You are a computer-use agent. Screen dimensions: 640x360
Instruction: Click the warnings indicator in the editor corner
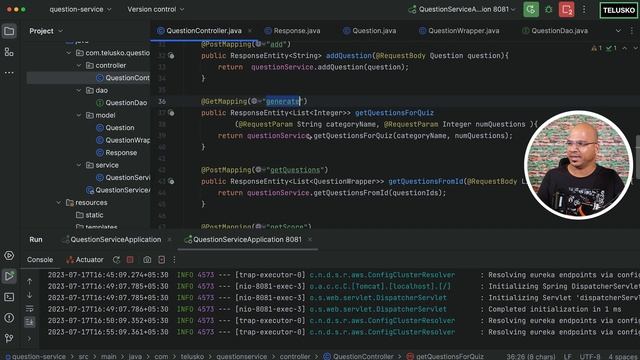coord(597,48)
